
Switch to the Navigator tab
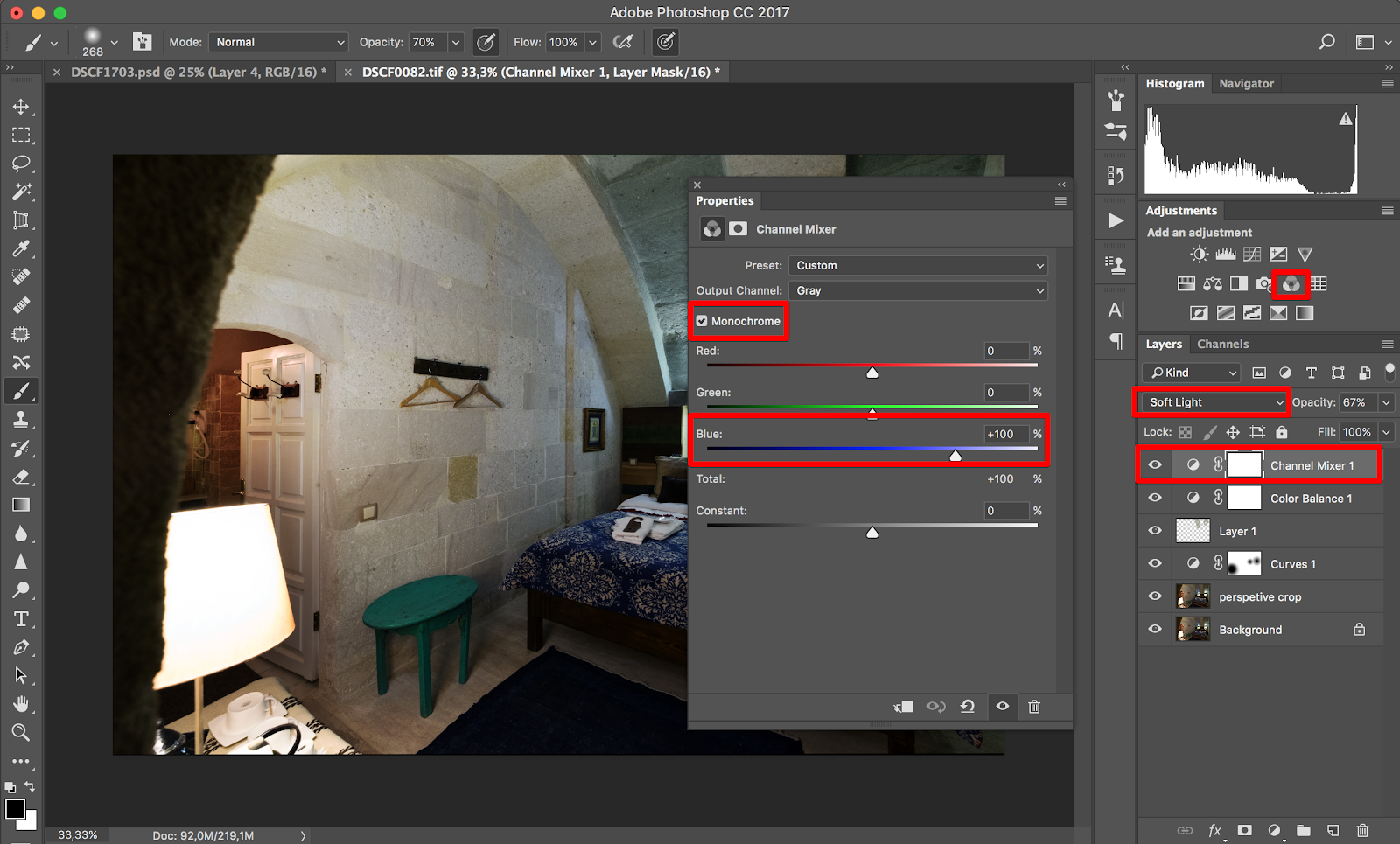(x=1246, y=84)
